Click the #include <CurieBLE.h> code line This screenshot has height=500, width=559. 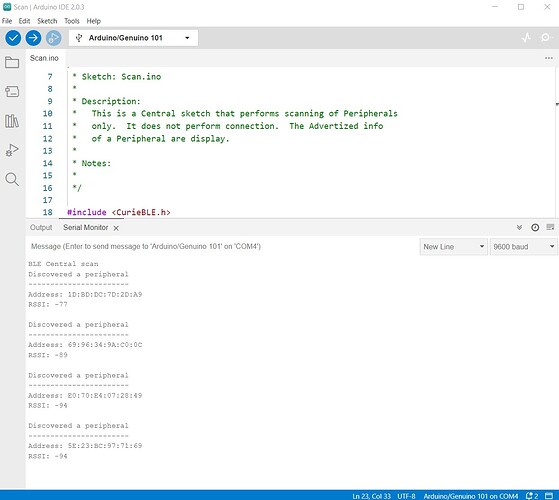119,212
